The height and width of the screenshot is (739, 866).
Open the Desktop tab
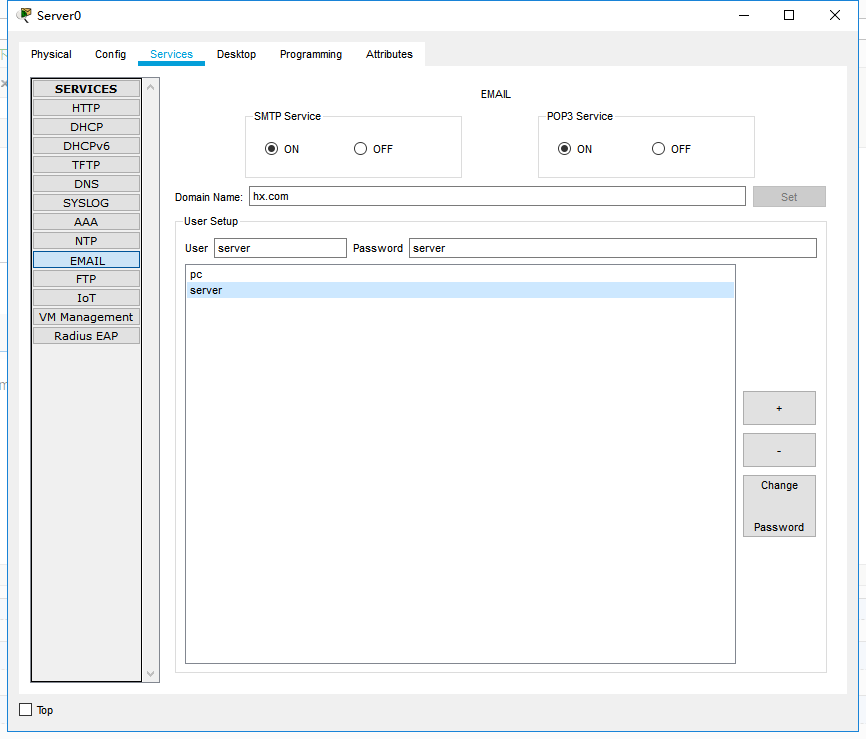(x=236, y=54)
